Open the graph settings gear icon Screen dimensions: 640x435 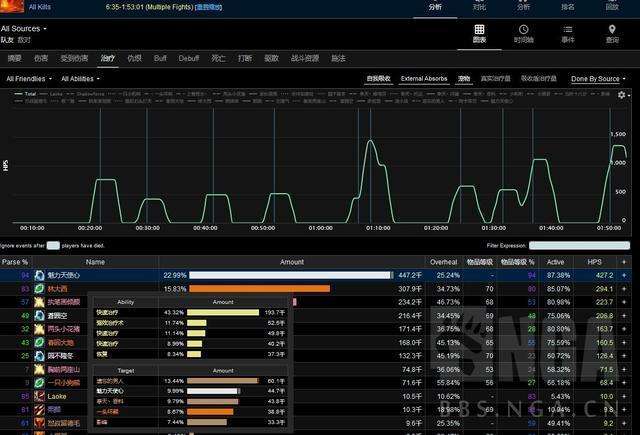point(622,95)
